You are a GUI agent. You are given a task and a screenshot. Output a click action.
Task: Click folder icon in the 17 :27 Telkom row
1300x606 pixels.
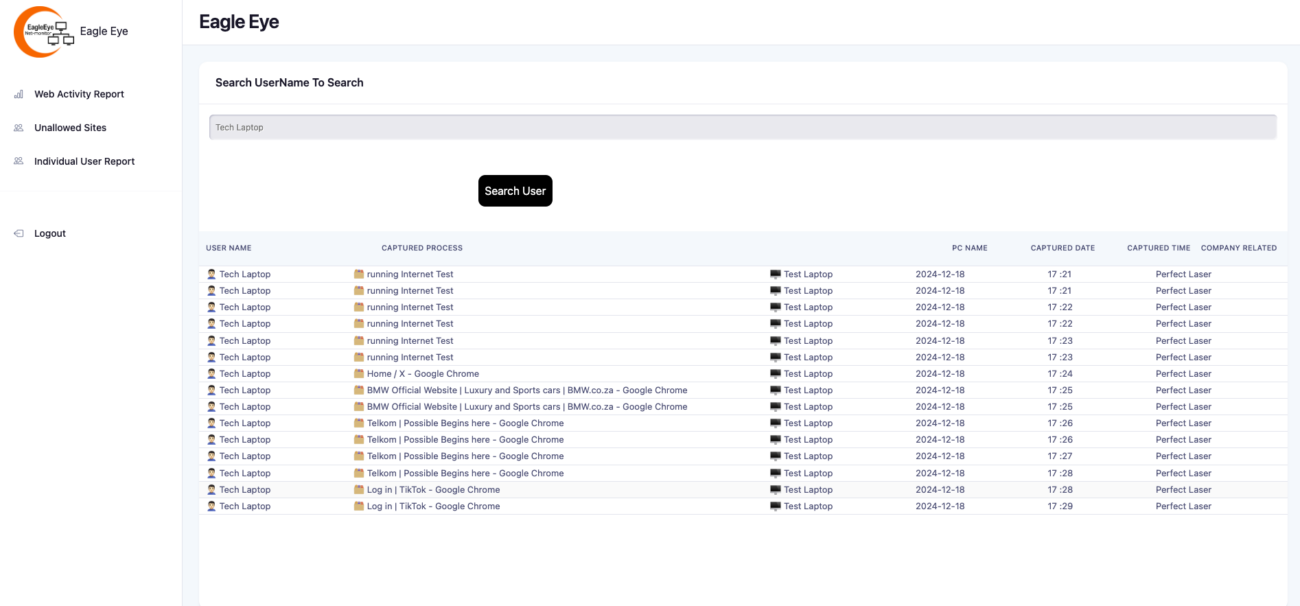[359, 456]
